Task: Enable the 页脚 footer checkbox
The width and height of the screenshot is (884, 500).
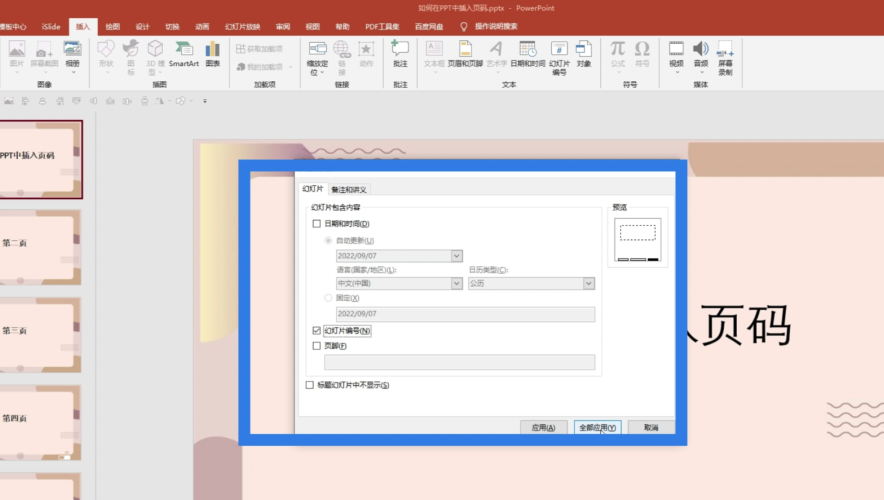Action: click(x=316, y=346)
